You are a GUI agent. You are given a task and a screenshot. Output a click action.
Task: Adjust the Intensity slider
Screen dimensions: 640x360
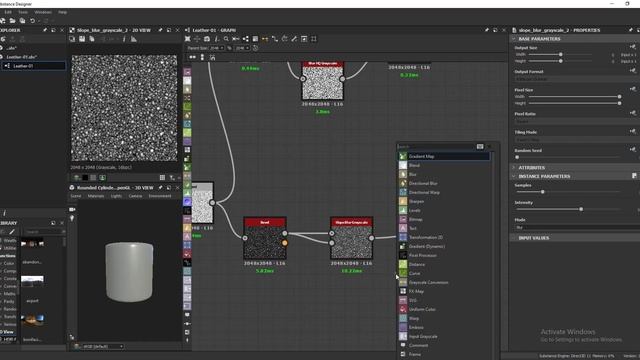[x=581, y=209]
